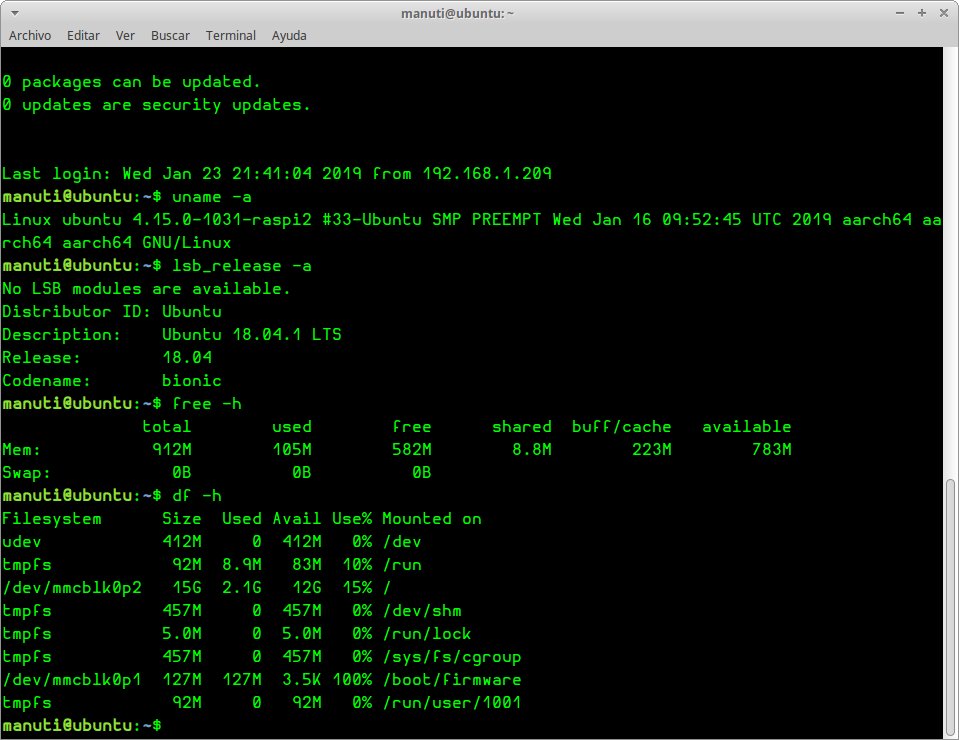Click the '/dev/shm' mount point
959x740 pixels.
(x=421, y=611)
